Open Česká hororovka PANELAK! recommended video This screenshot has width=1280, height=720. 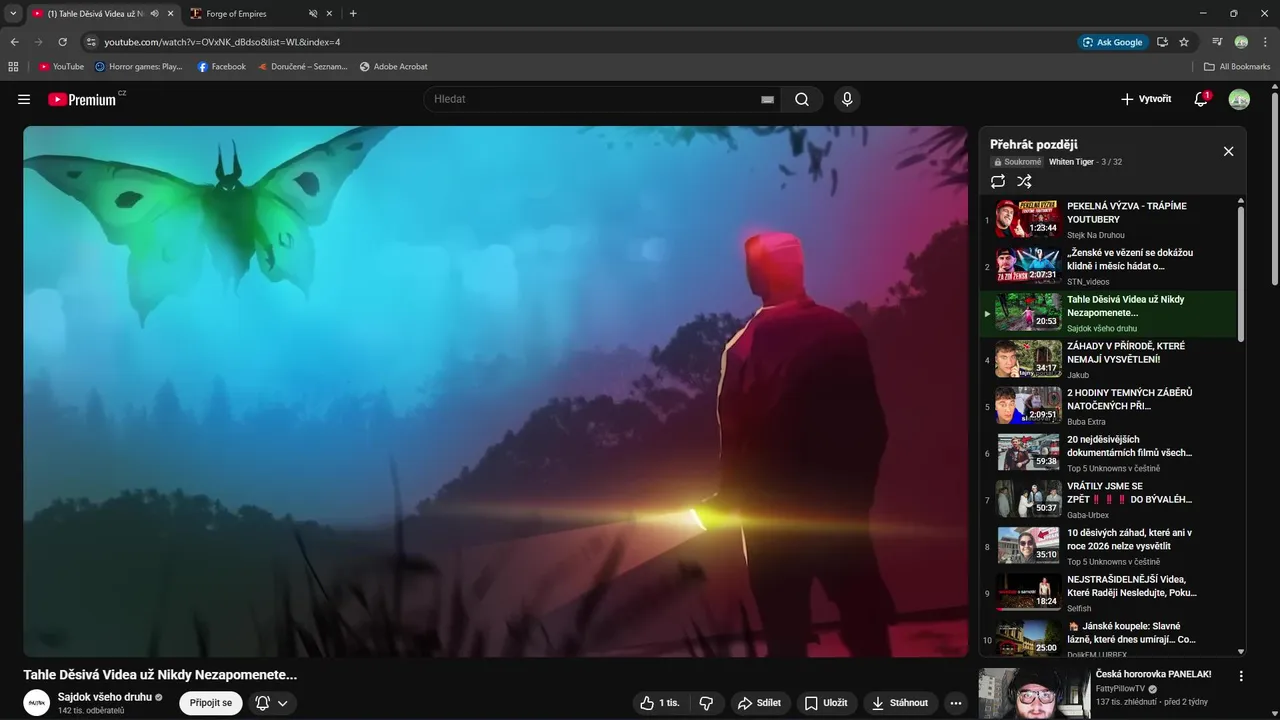pyautogui.click(x=1153, y=674)
